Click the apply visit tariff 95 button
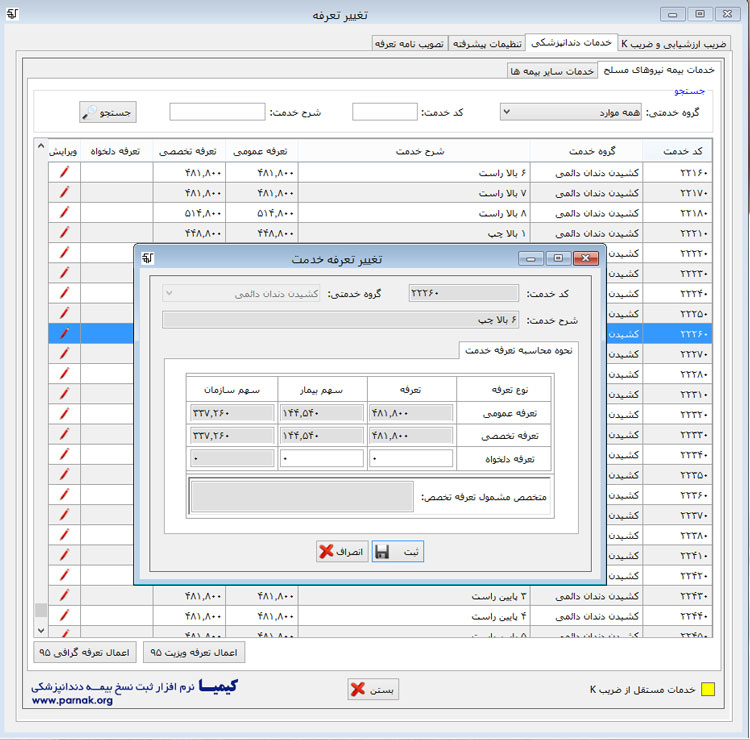Viewport: 750px width, 740px height. pos(193,652)
